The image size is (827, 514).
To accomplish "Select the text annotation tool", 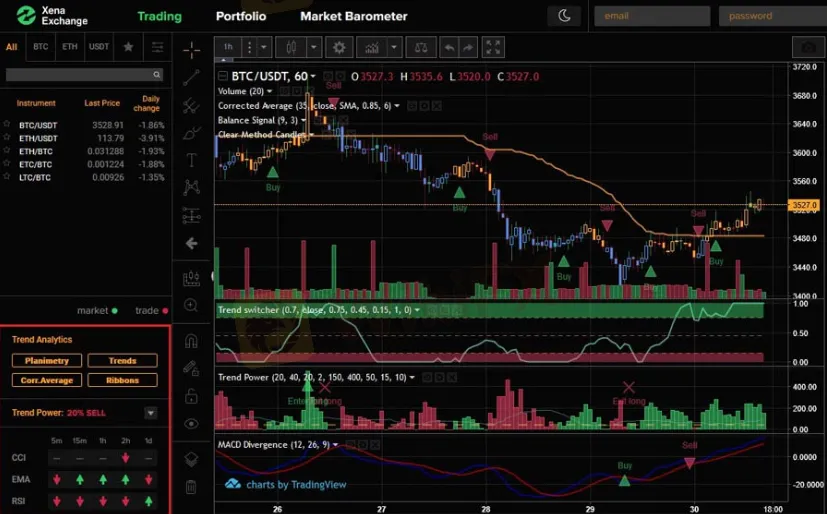I will [191, 160].
